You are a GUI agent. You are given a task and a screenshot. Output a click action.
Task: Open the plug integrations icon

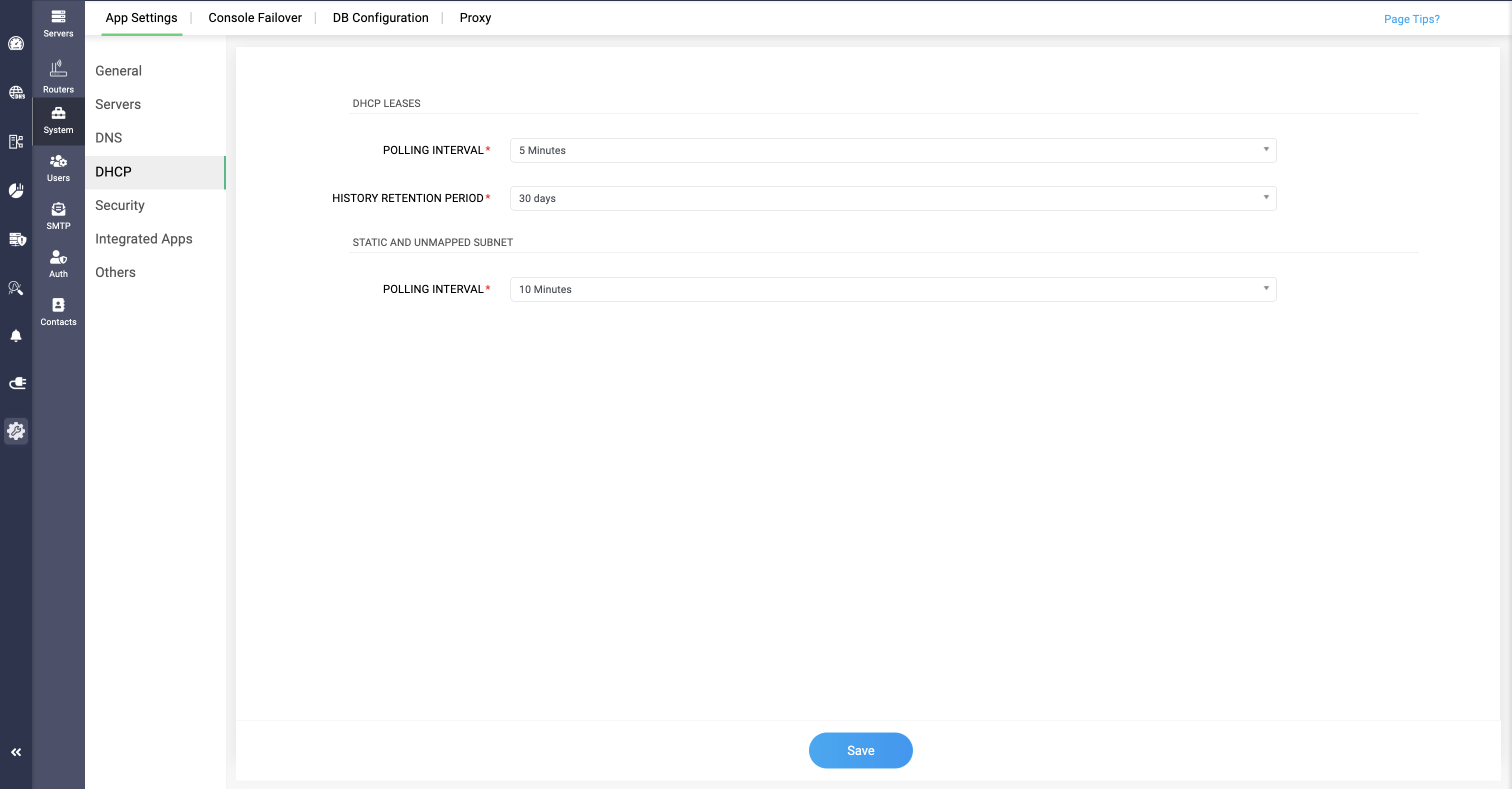[x=17, y=383]
